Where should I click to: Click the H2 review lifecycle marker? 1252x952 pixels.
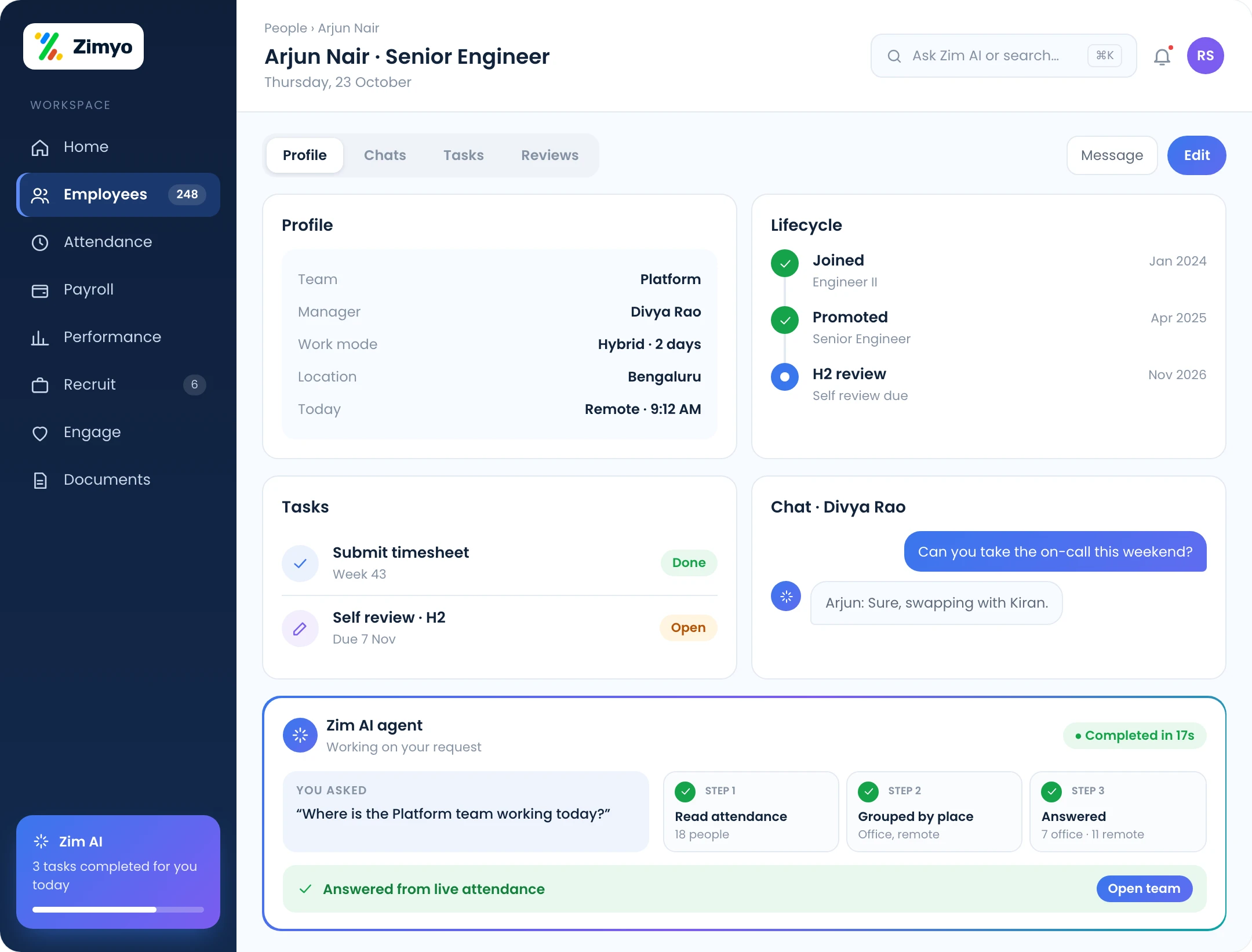785,377
